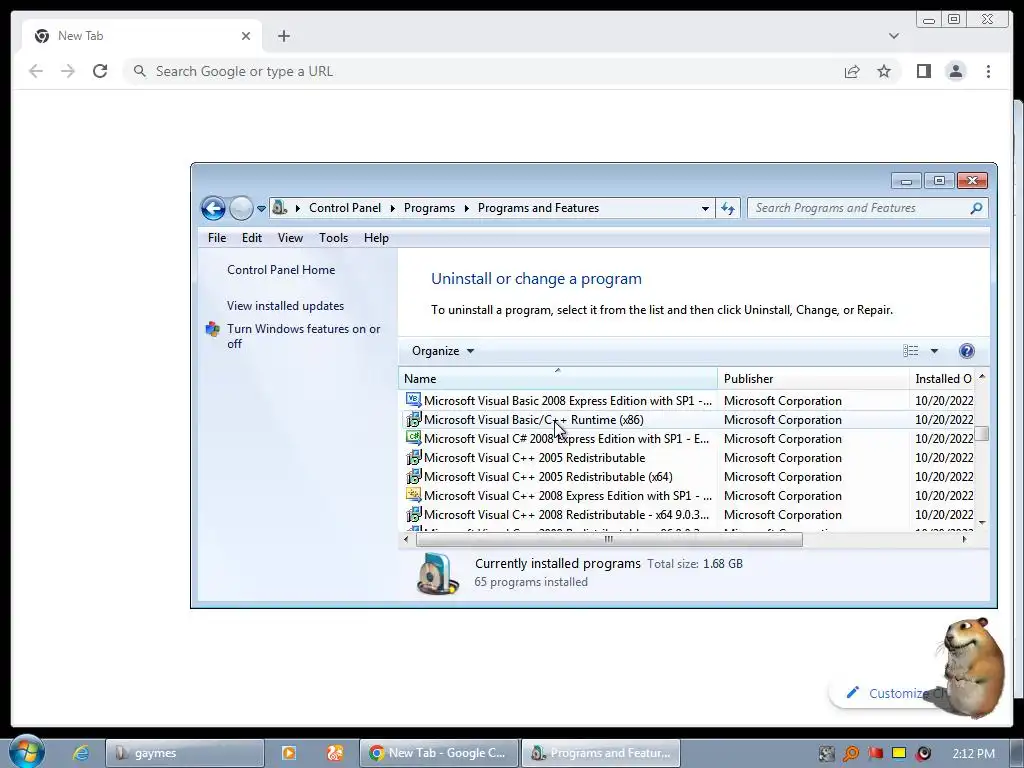Click the list scroll-down arrow
Viewport: 1024px width, 768px height.
point(982,523)
